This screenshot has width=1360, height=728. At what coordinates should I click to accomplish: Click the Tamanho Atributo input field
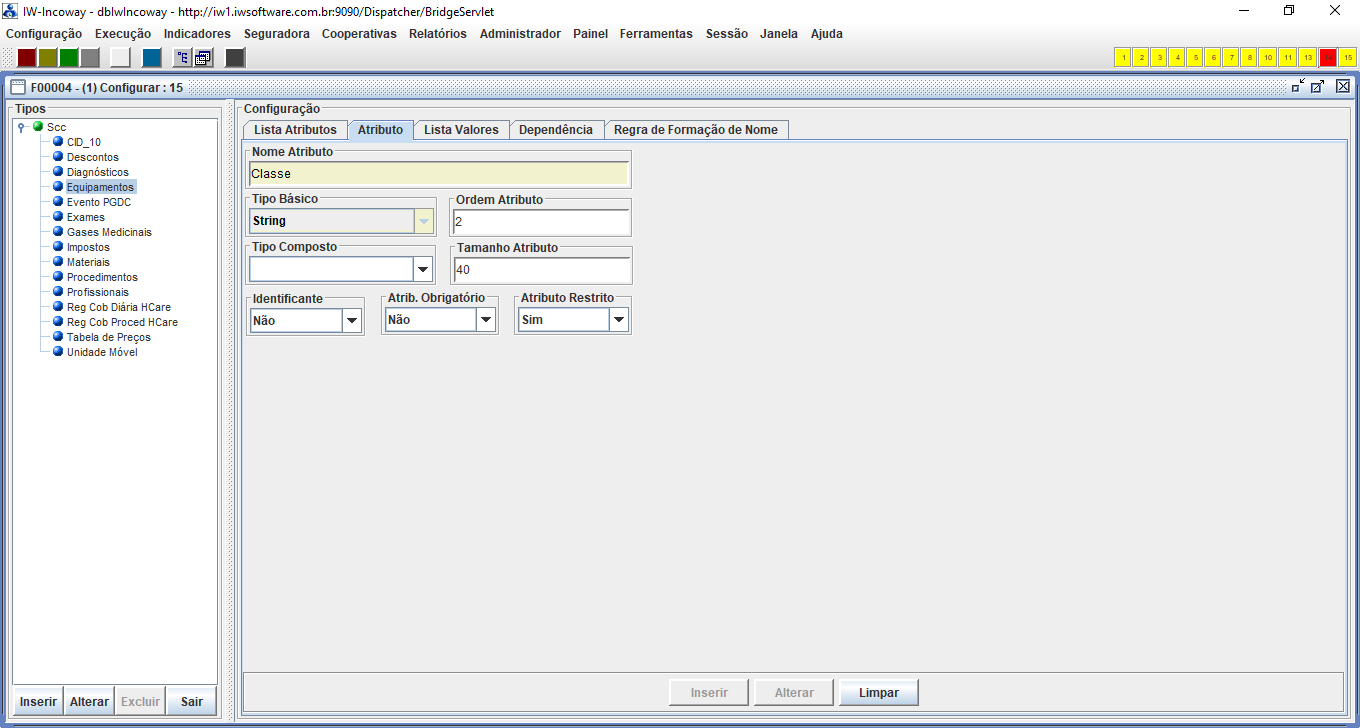click(x=541, y=270)
